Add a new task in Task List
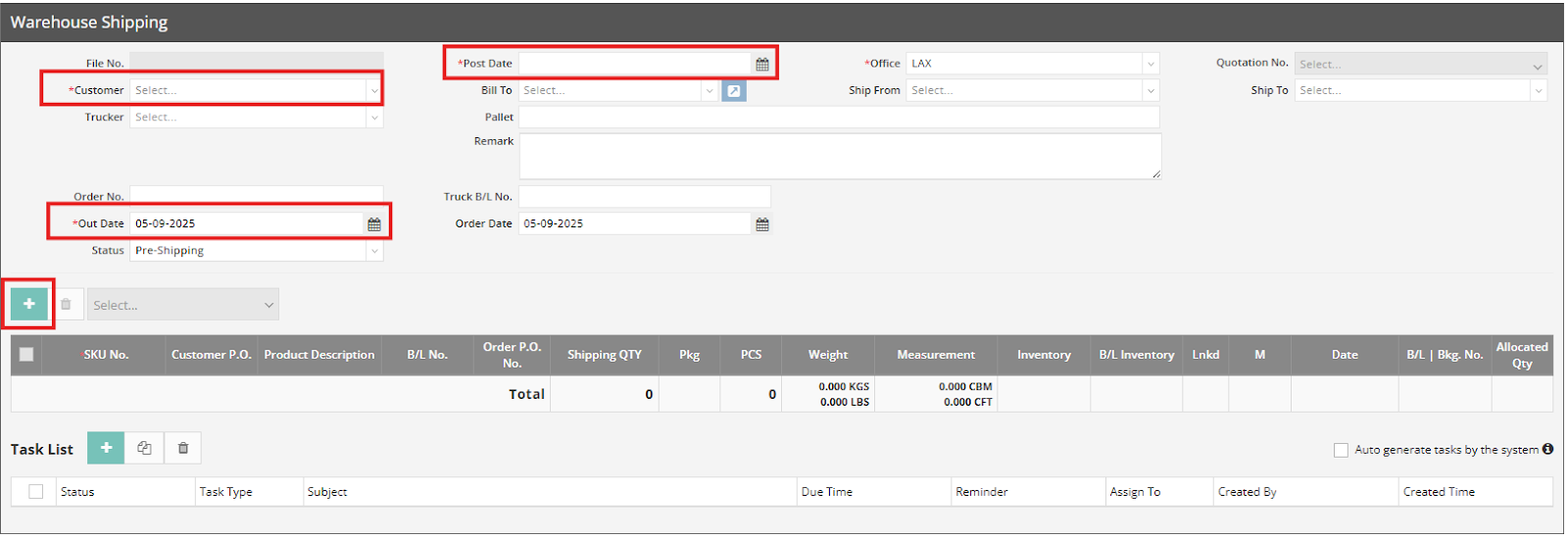Viewport: 1568px width, 538px height. click(106, 448)
